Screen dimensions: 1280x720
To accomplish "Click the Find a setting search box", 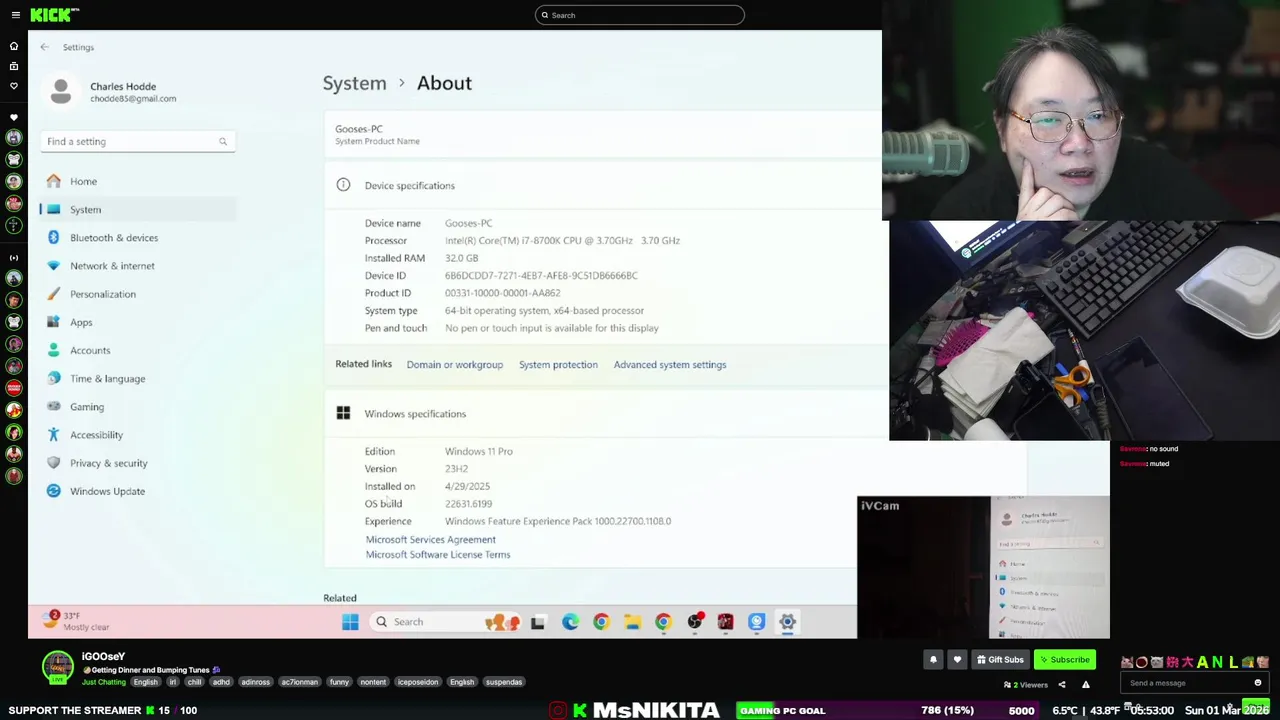I will click(137, 141).
